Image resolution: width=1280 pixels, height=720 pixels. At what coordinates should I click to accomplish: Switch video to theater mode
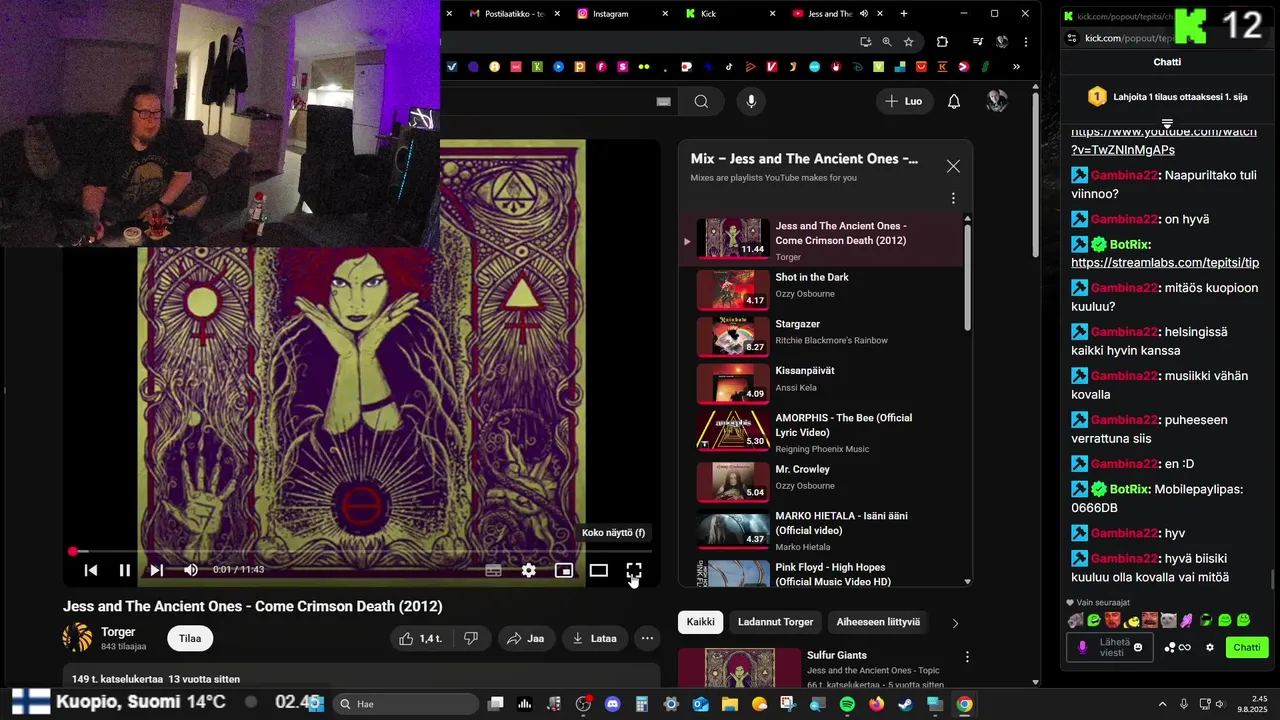pyautogui.click(x=599, y=570)
